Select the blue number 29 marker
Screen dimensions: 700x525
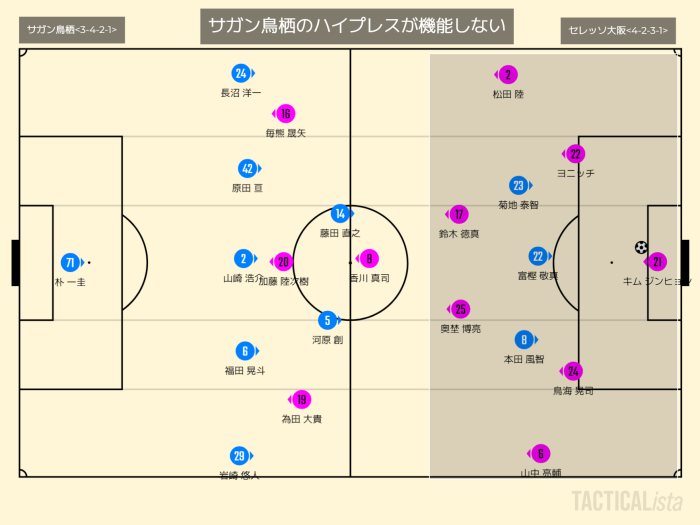coord(239,455)
